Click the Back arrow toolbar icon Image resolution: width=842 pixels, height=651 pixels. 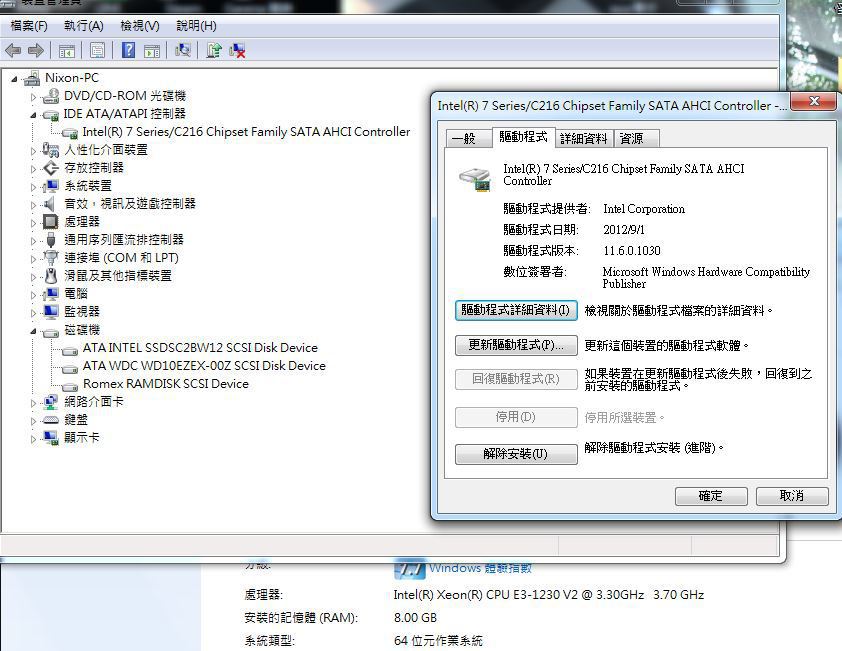tap(13, 50)
